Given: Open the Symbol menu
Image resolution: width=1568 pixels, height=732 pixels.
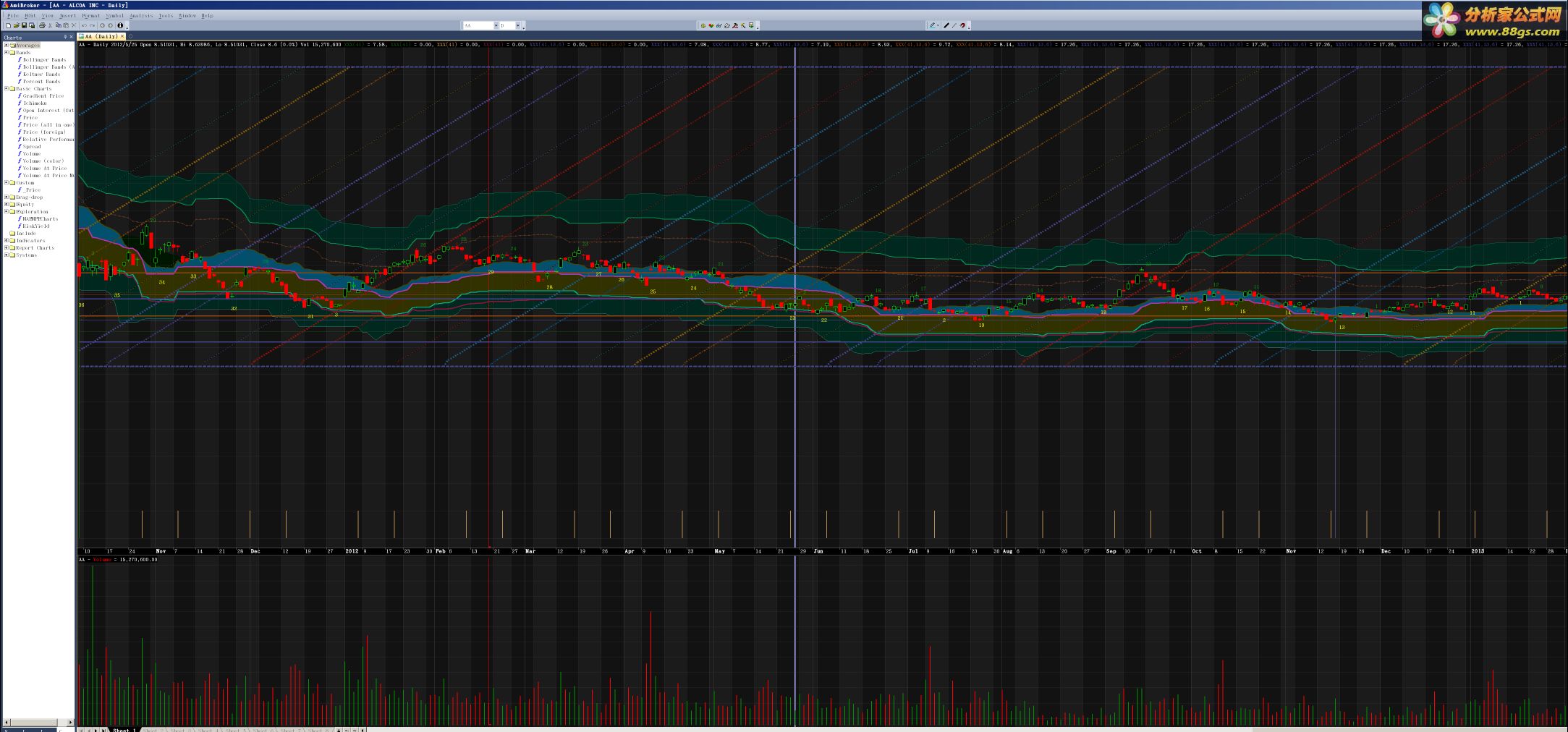Looking at the screenshot, I should point(114,15).
